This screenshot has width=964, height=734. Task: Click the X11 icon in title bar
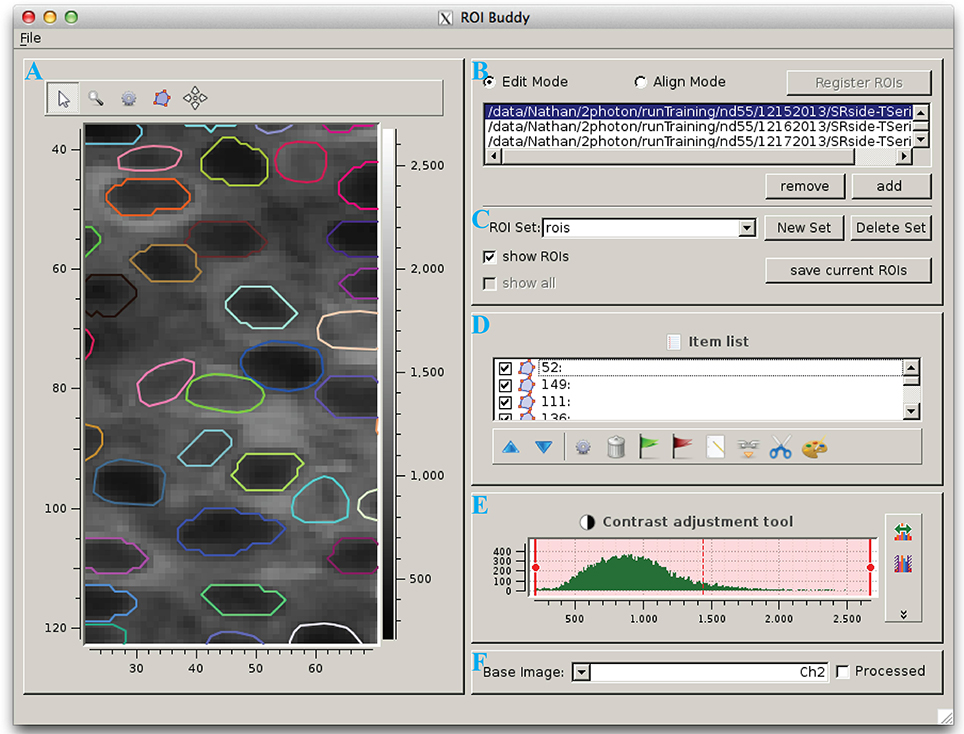(x=446, y=18)
